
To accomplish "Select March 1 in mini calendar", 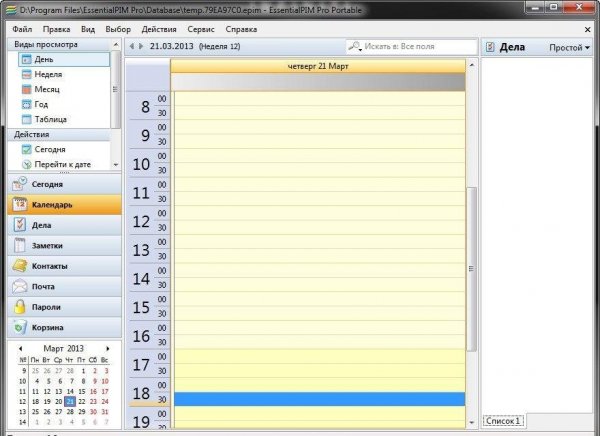I will click(x=83, y=371).
